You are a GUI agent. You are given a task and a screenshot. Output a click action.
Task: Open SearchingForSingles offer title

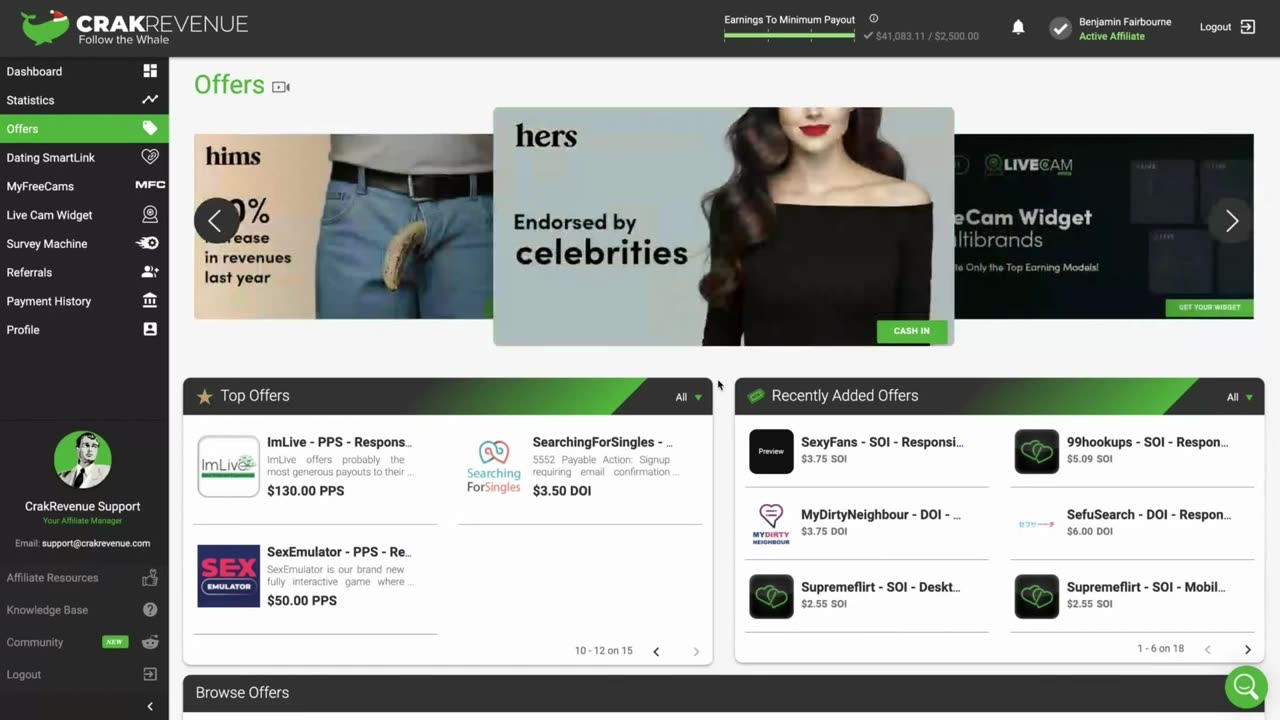click(603, 442)
